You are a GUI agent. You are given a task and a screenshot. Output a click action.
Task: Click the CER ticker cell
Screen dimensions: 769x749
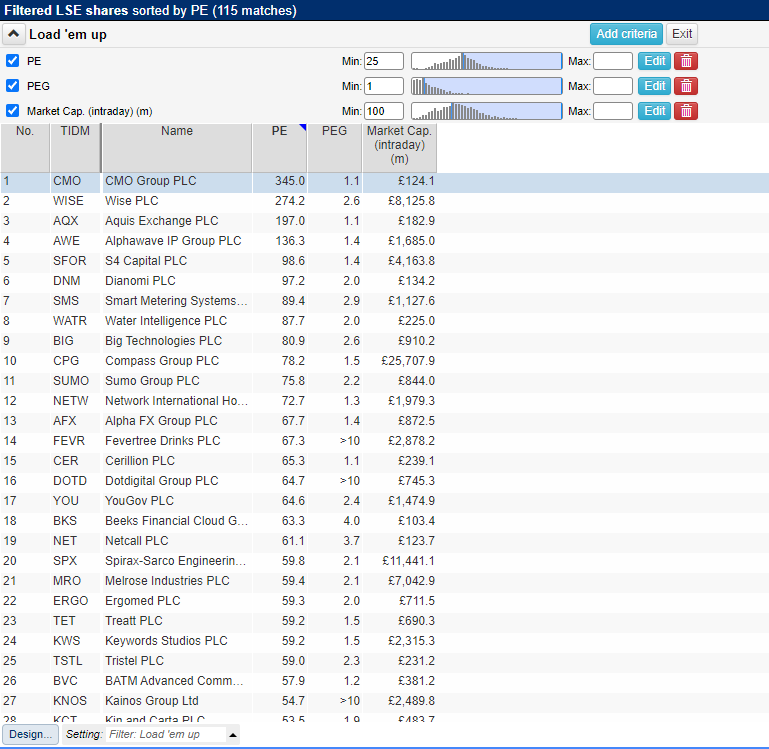[75, 461]
